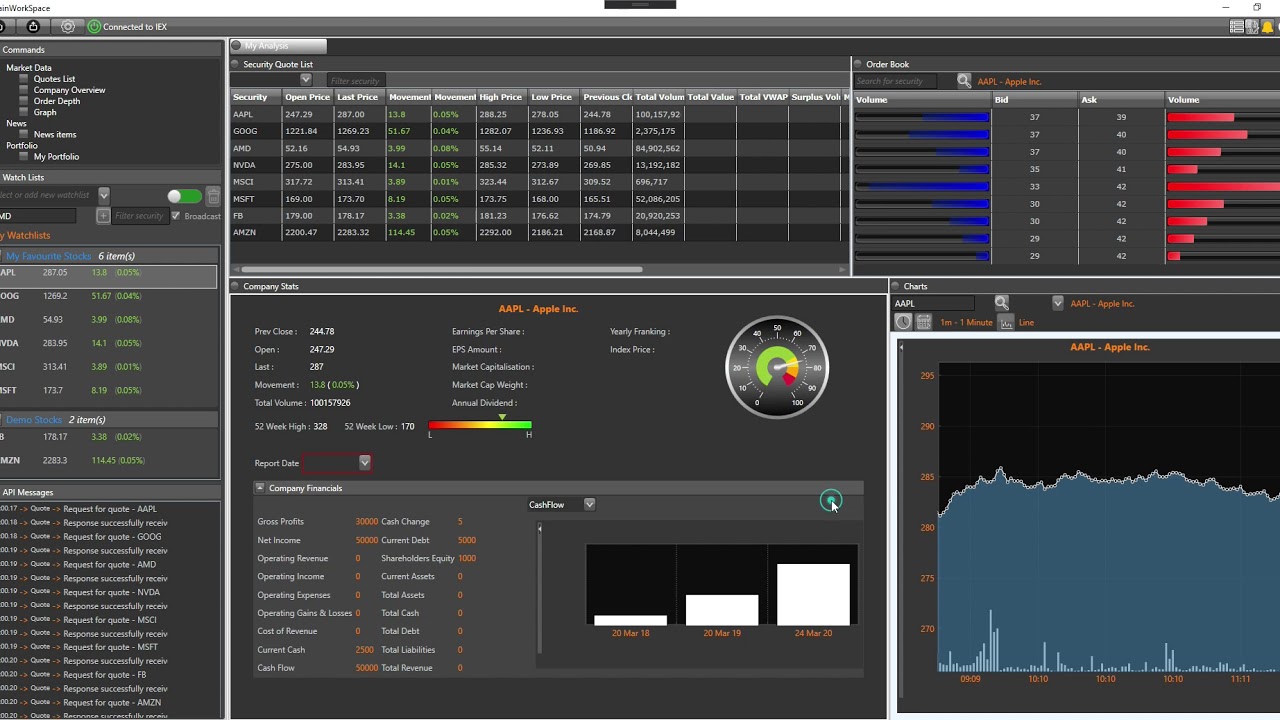This screenshot has height=720, width=1280.
Task: Click the Charts AAPL symbol input field
Action: [x=934, y=303]
